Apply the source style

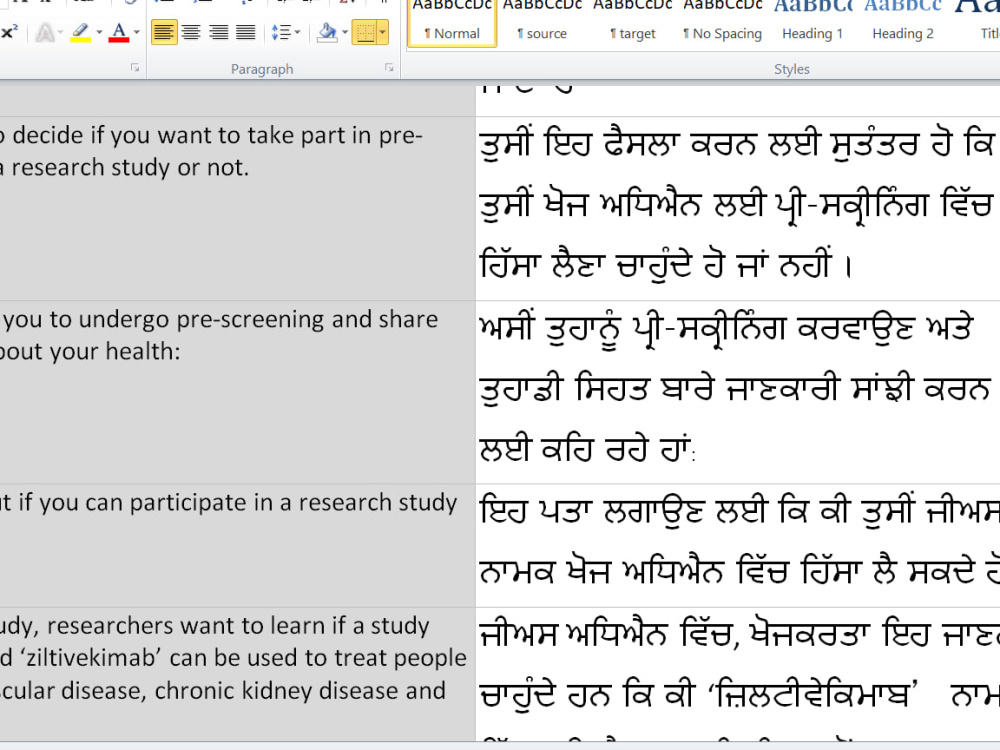[x=542, y=23]
